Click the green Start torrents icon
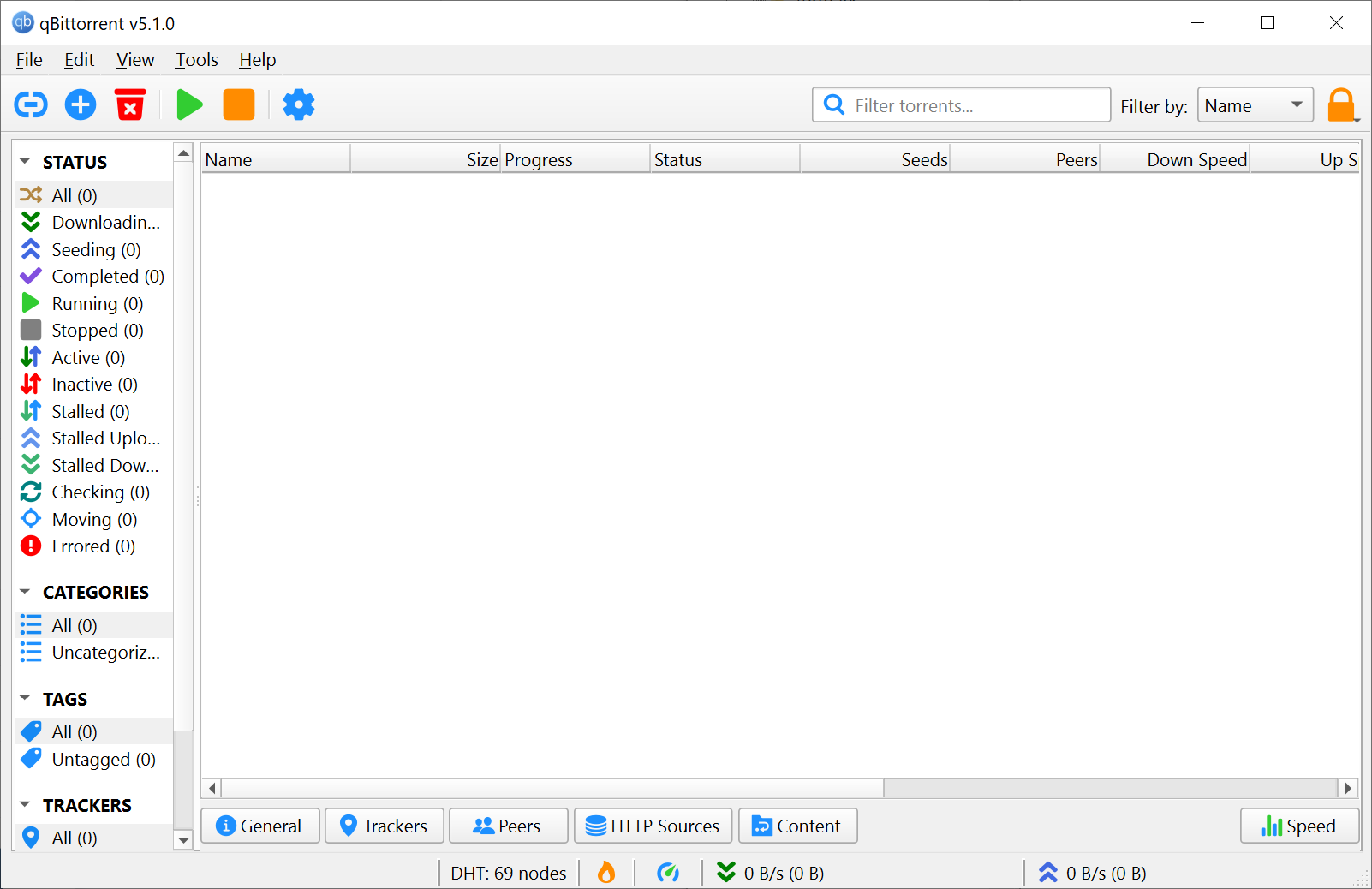Screen dimensions: 1372x889 click(x=189, y=104)
